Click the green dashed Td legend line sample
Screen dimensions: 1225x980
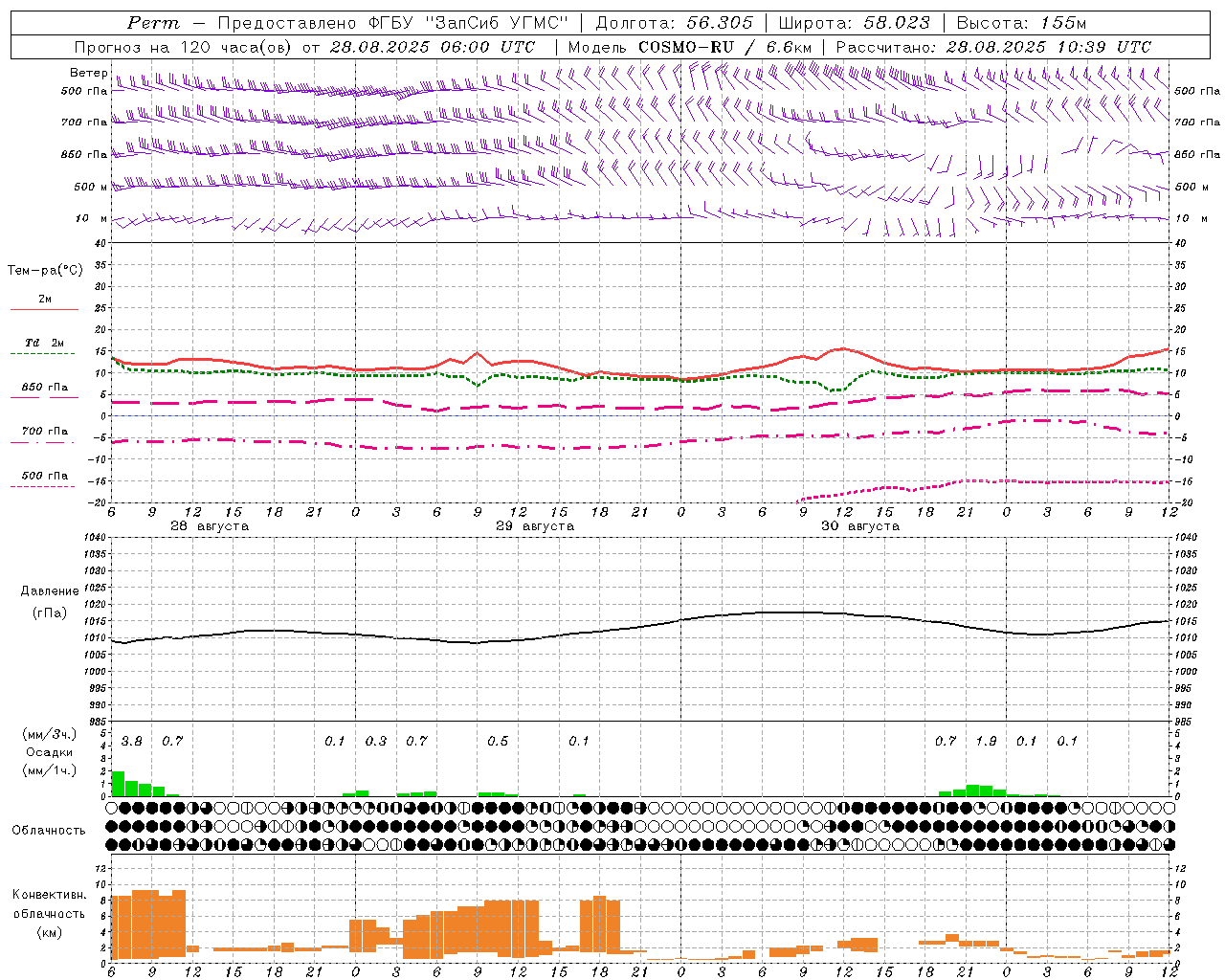click(x=42, y=354)
